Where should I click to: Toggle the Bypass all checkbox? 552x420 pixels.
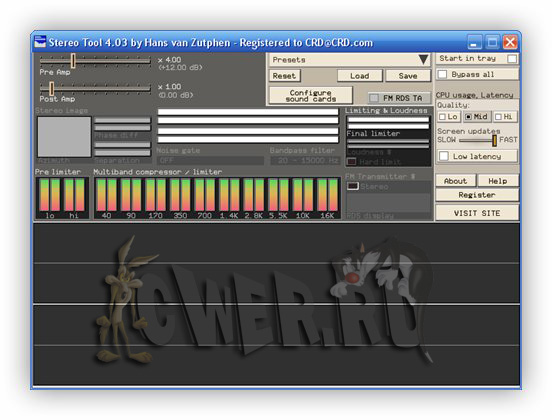(x=443, y=75)
